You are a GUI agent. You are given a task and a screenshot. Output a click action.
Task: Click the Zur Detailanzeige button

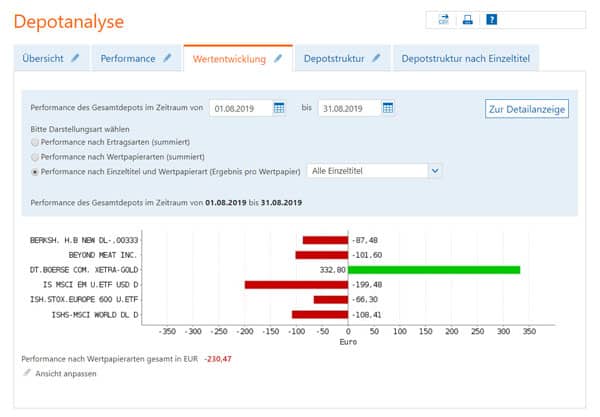527,109
